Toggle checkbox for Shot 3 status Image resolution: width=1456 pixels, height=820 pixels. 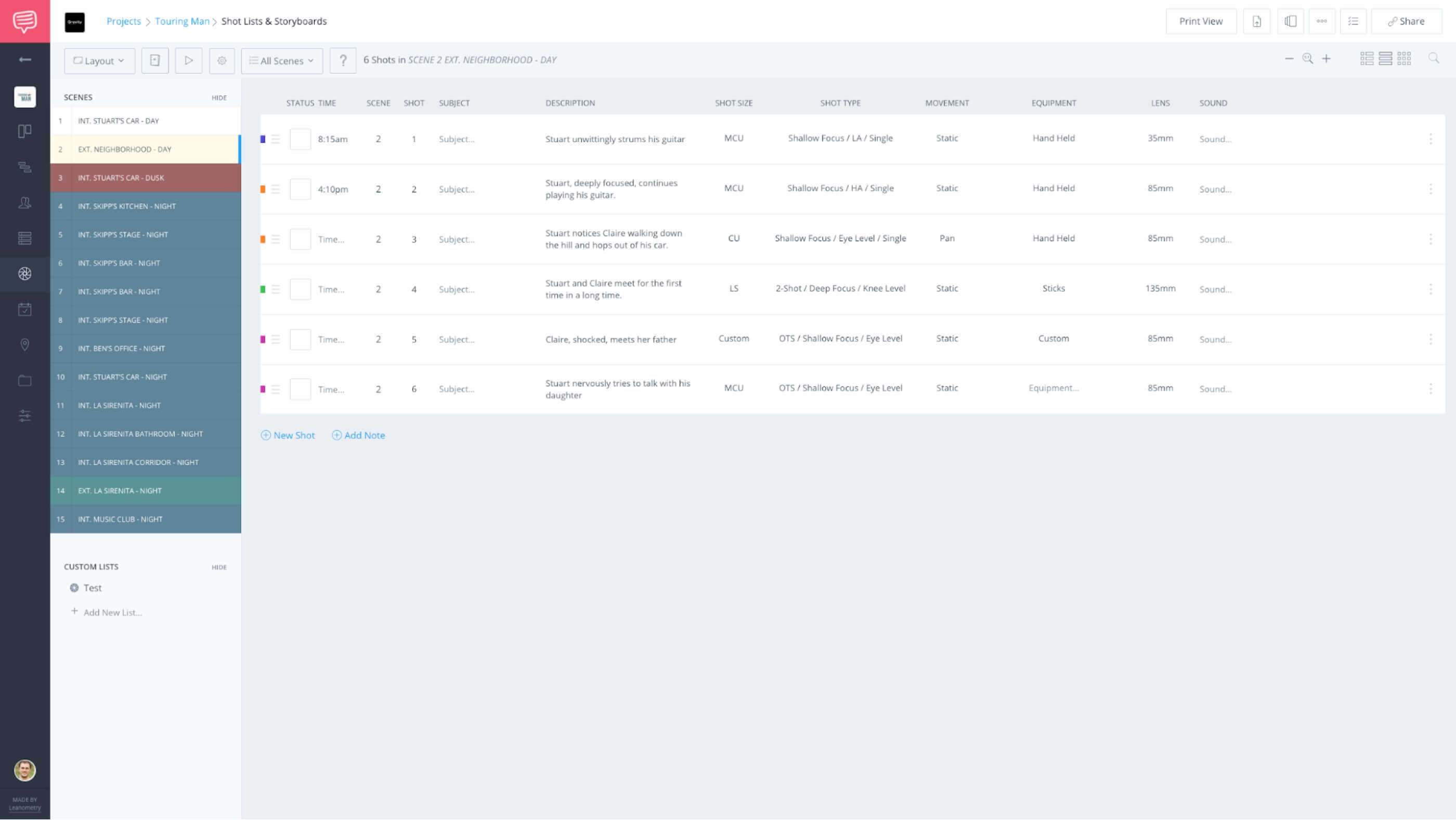pos(298,239)
